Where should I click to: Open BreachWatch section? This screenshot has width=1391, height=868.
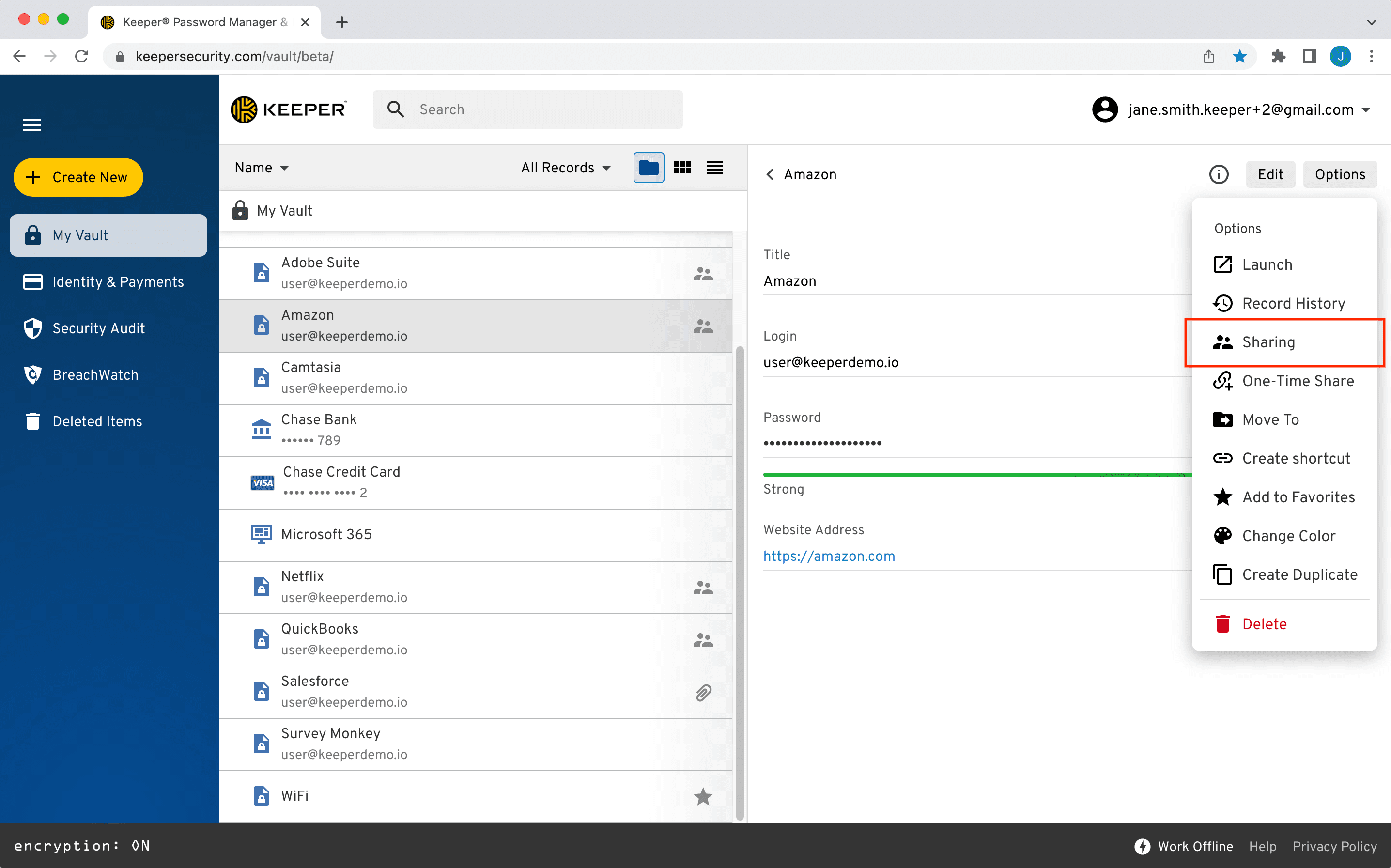[81, 375]
